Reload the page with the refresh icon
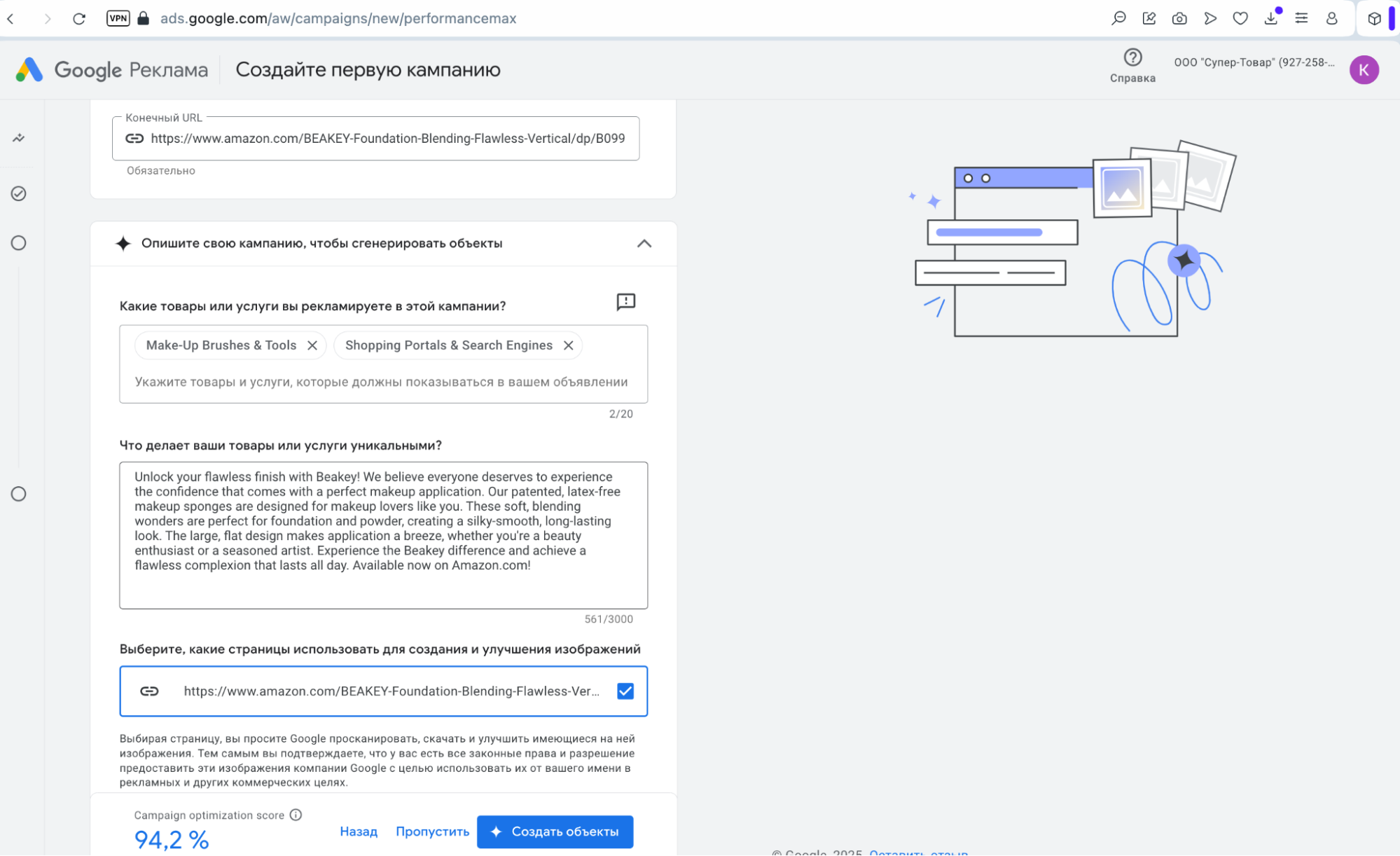 tap(79, 19)
